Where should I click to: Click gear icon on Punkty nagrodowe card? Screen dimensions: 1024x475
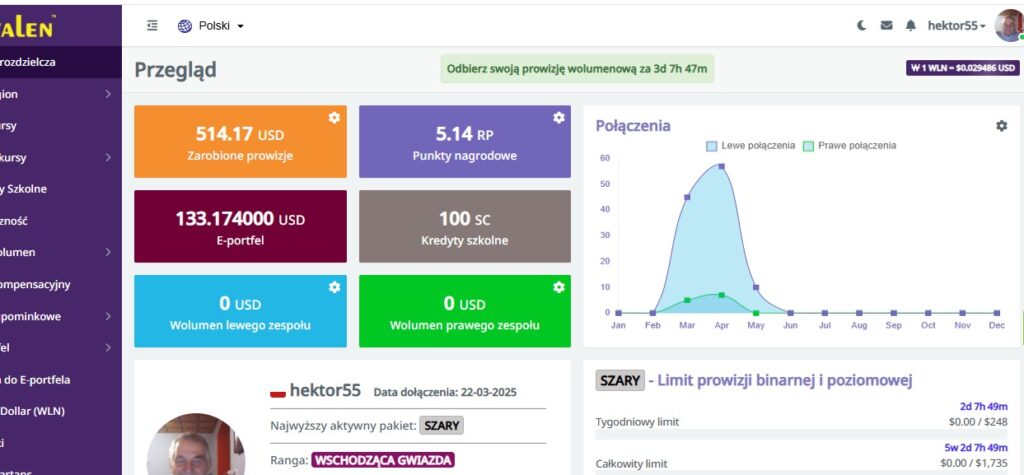pyautogui.click(x=558, y=118)
